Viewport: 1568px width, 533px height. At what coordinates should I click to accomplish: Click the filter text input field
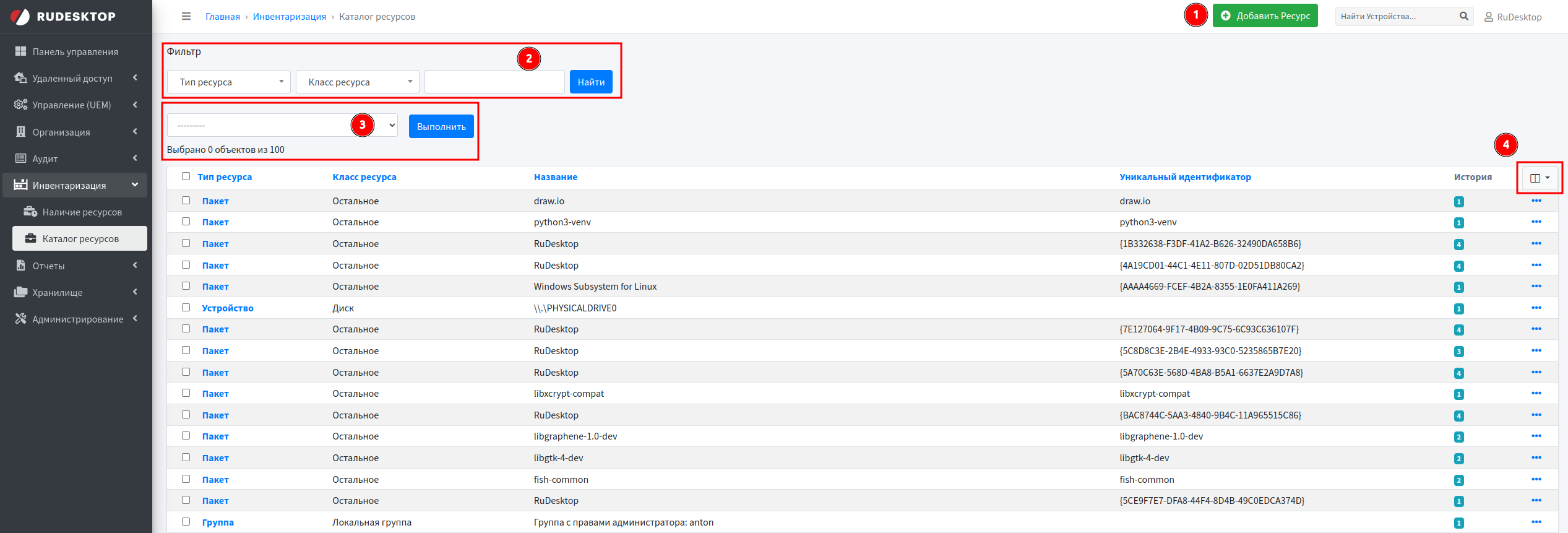coord(494,82)
